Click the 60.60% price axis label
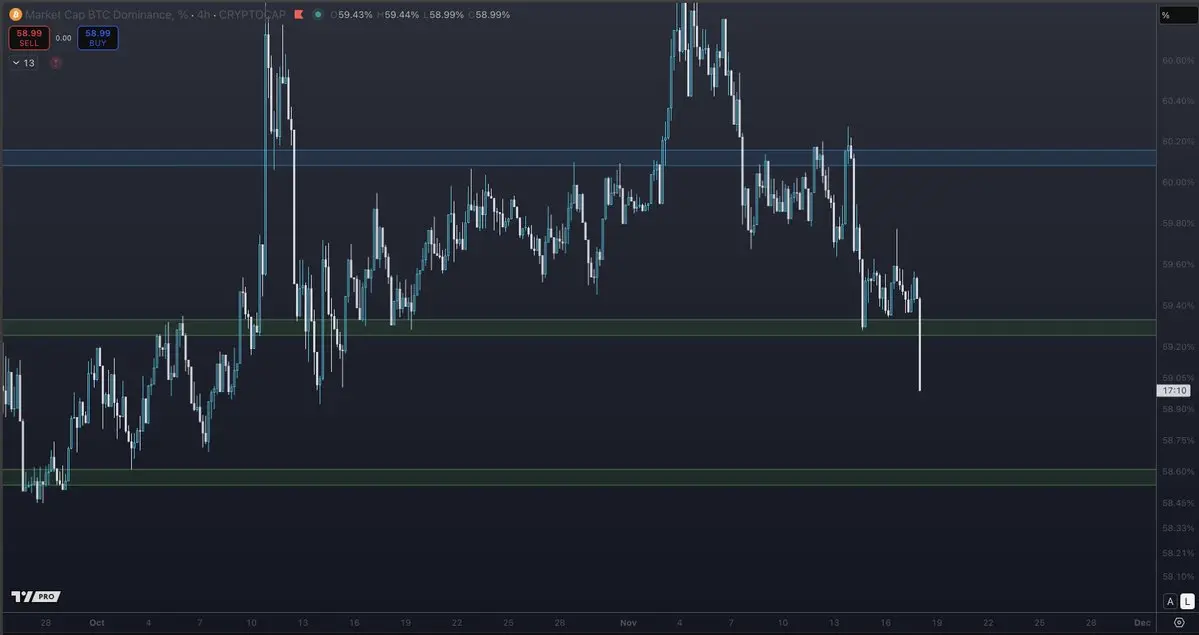Viewport: 1199px width, 635px height. pos(1178,60)
